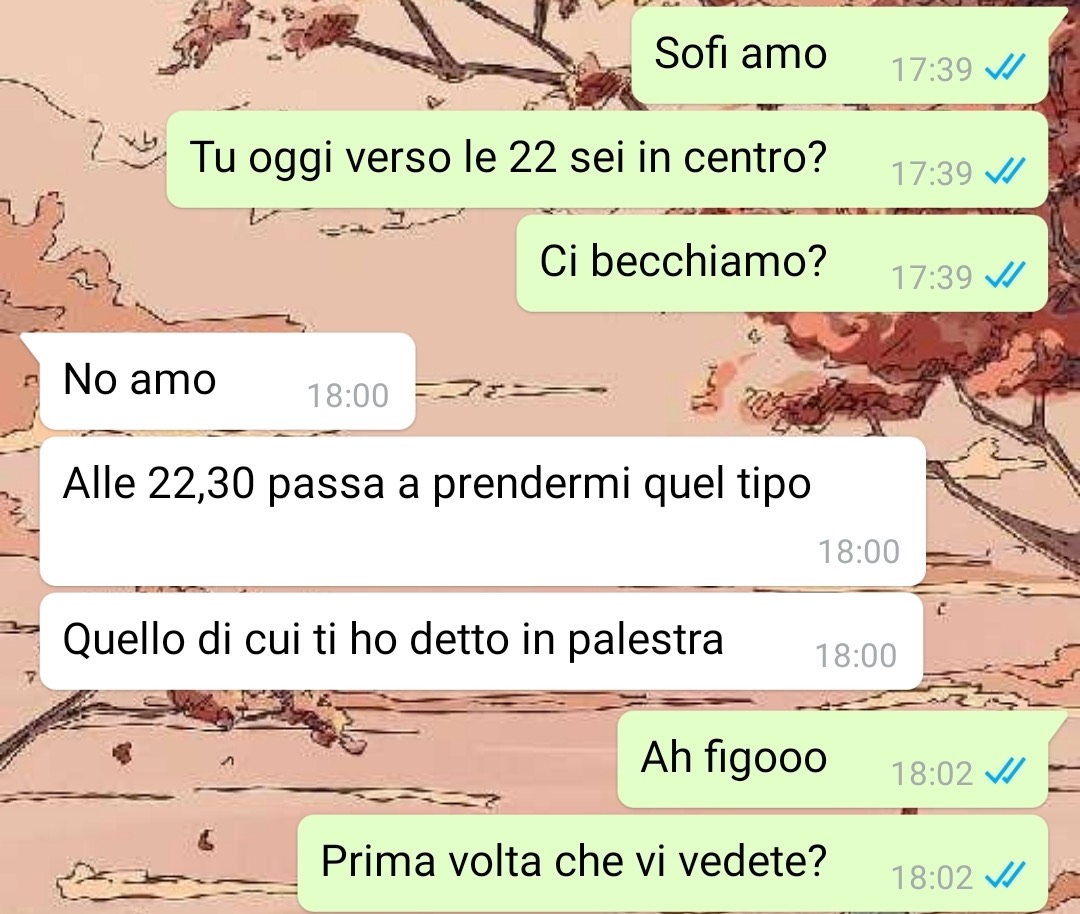Viewport: 1080px width, 914px height.
Task: Click blue double-check beside 'Ci becchiamo?'
Action: (x=1006, y=276)
